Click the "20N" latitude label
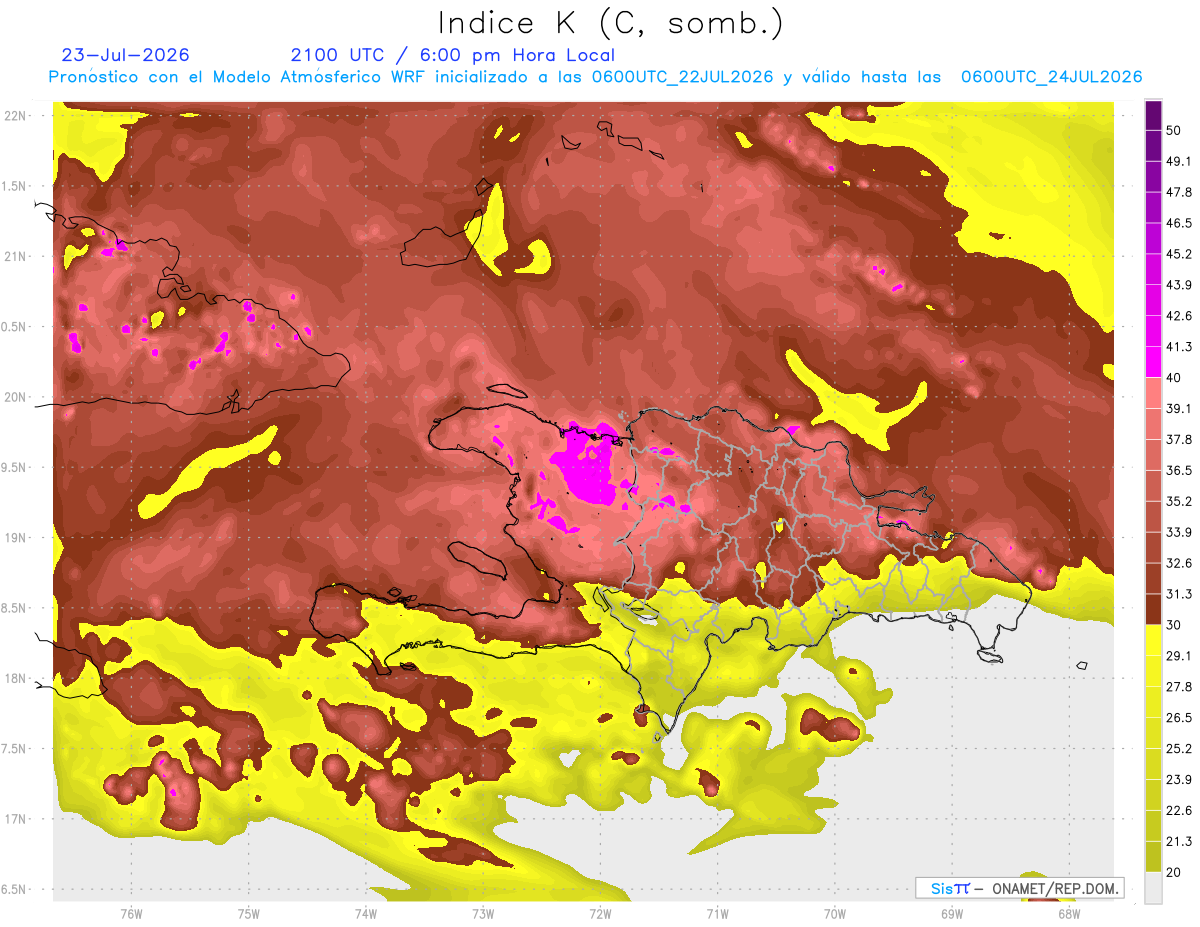The width and height of the screenshot is (1200, 927). click(15, 397)
